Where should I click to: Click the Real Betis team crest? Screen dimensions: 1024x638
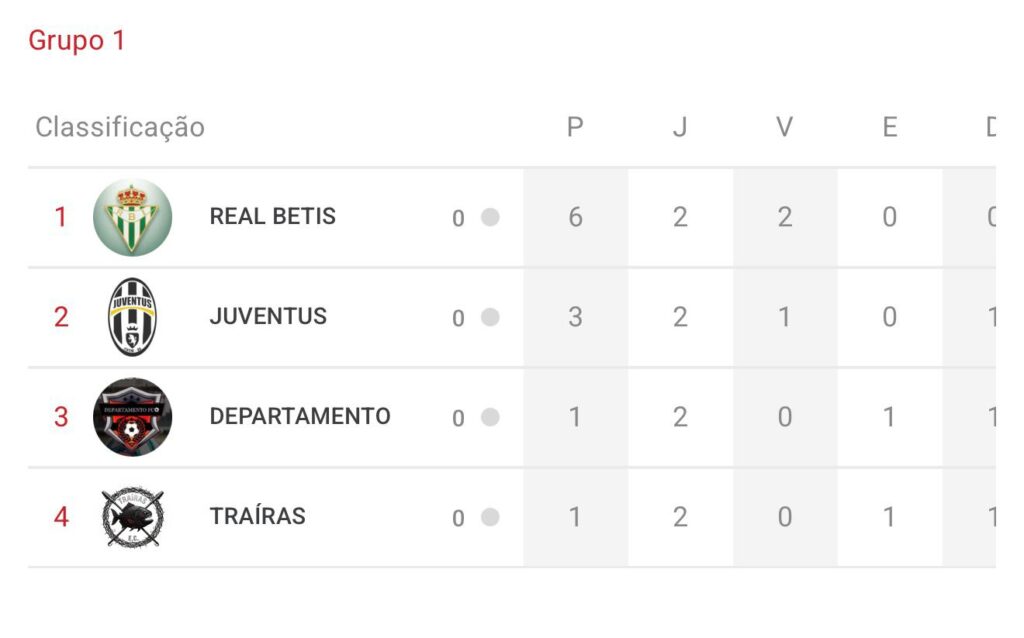click(132, 217)
